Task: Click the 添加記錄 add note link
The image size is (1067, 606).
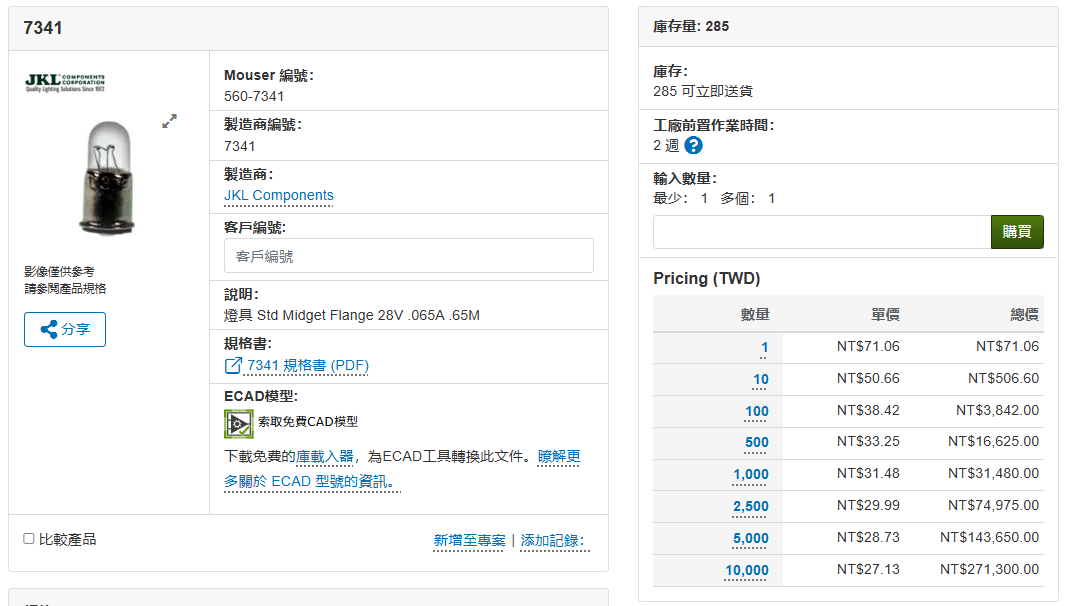Action: pyautogui.click(x=551, y=541)
